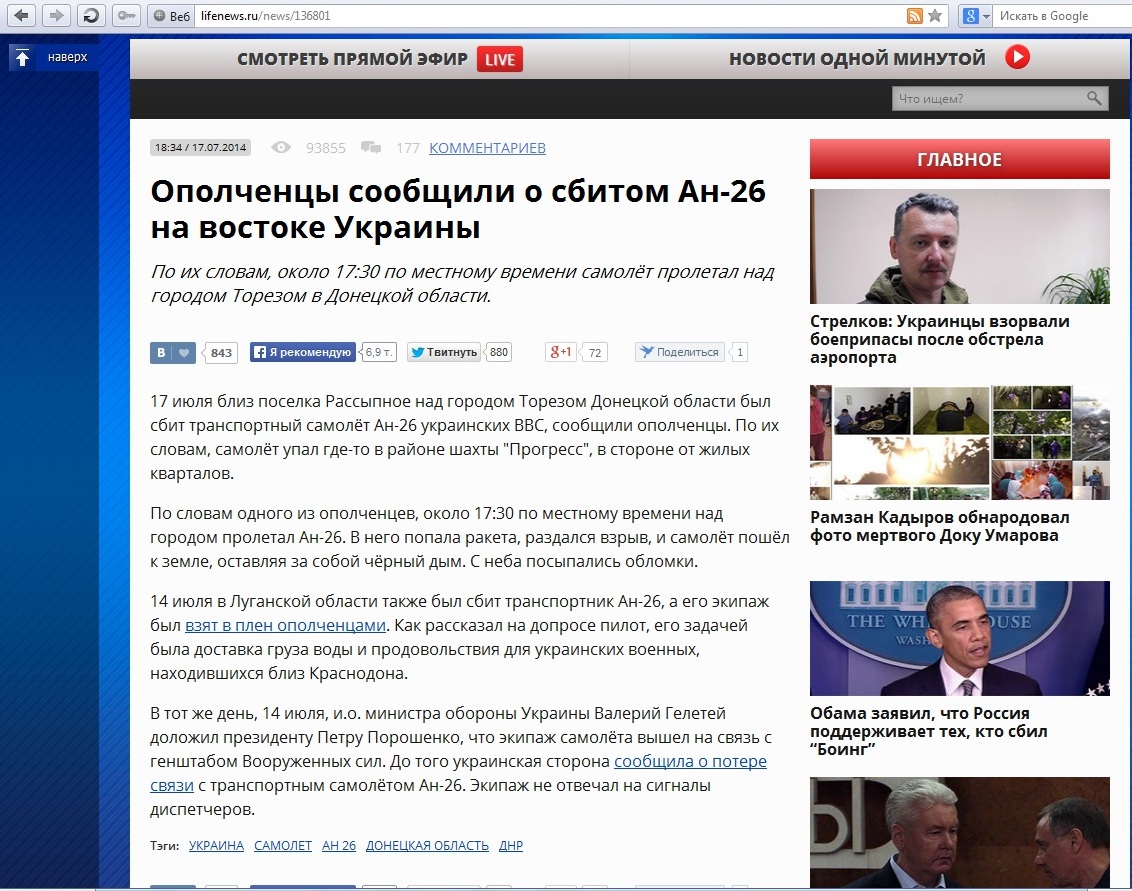Click the Google +1 button
Image resolution: width=1132 pixels, height=891 pixels.
560,352
